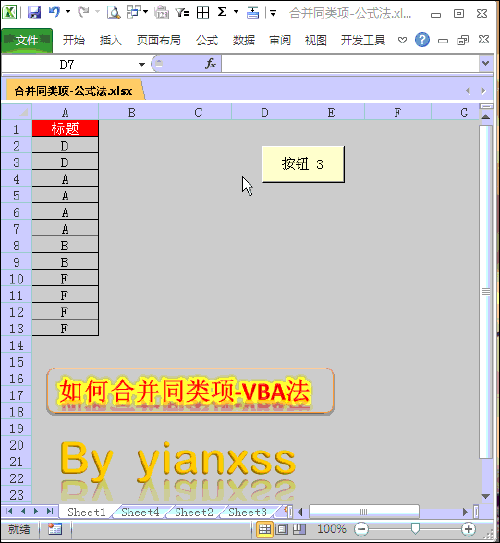The width and height of the screenshot is (500, 543).
Task: Click horizontal scrollbar left arrow
Action: (x=301, y=512)
